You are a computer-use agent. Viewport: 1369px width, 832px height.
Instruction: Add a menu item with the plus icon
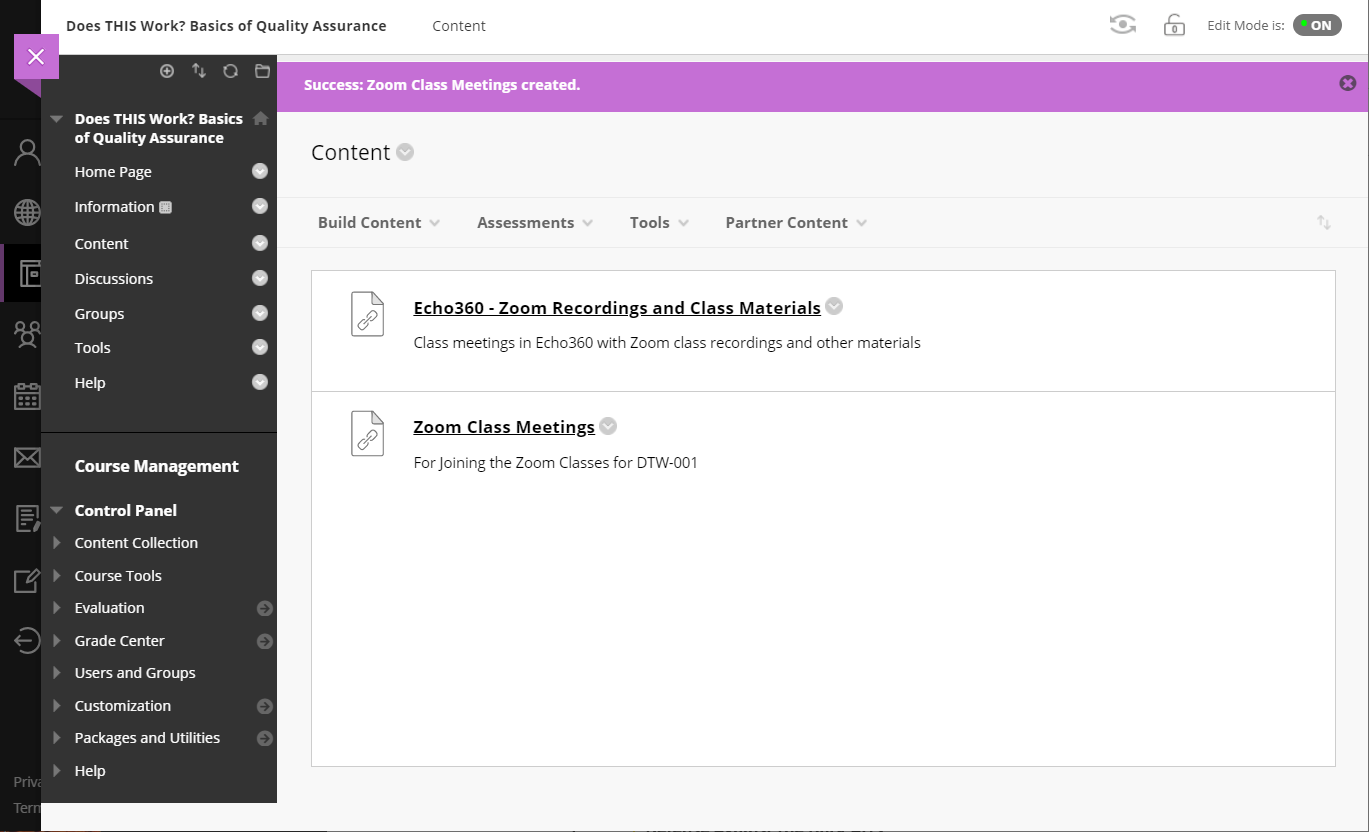point(167,71)
